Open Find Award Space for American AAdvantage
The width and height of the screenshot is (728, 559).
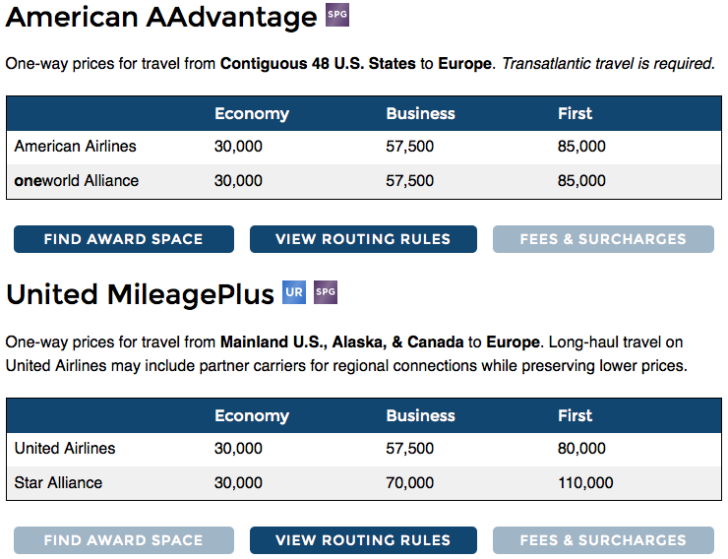[124, 239]
